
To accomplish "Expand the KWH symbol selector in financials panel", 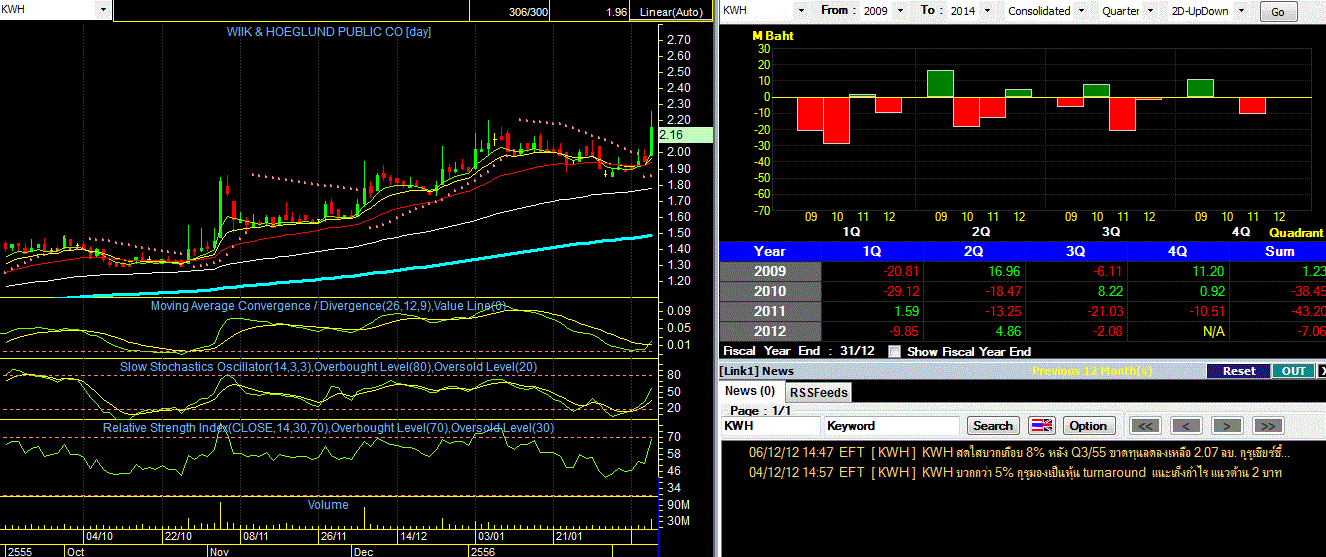I will click(801, 10).
